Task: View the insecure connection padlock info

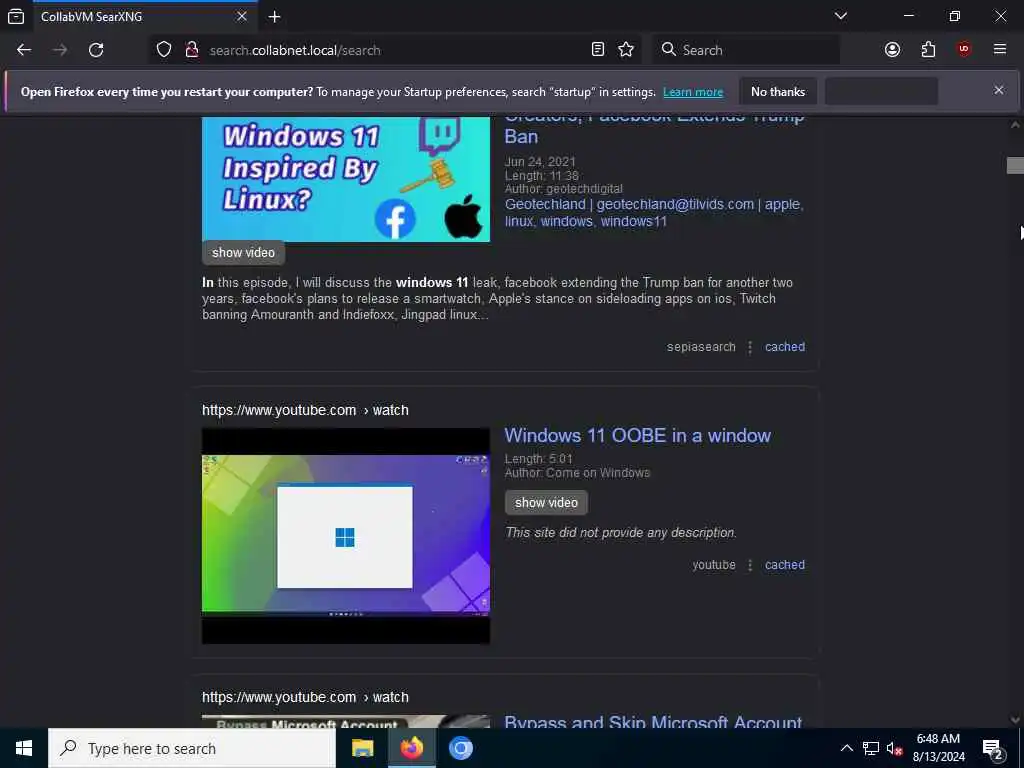Action: (x=192, y=50)
